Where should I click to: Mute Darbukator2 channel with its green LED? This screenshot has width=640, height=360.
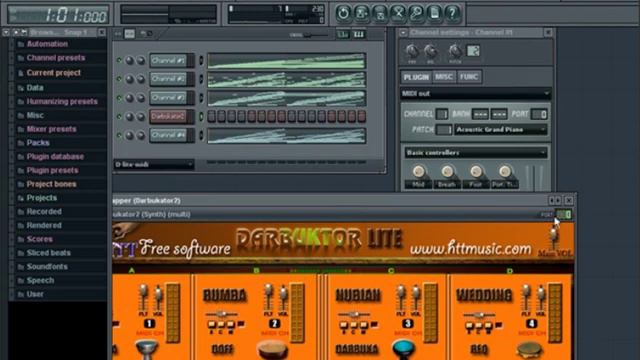(x=119, y=117)
